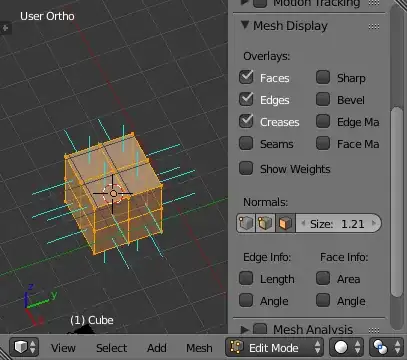This screenshot has width=407, height=360.
Task: Click the User Ortho view label
Action: [47, 16]
